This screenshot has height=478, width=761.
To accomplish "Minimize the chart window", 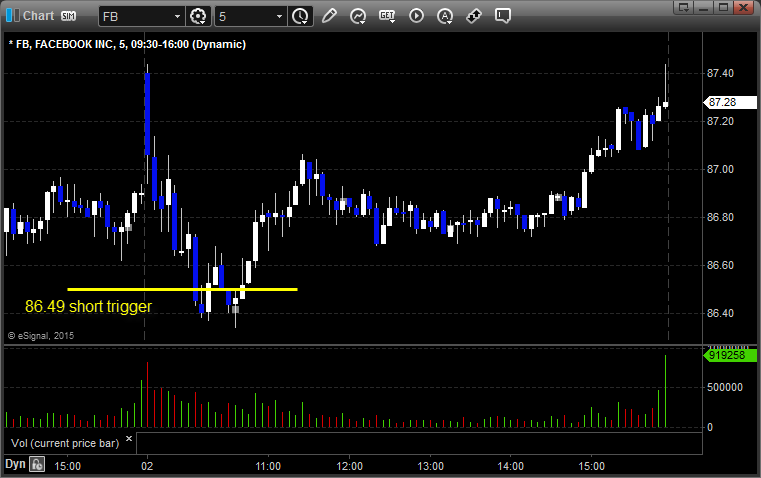I will pos(704,7).
